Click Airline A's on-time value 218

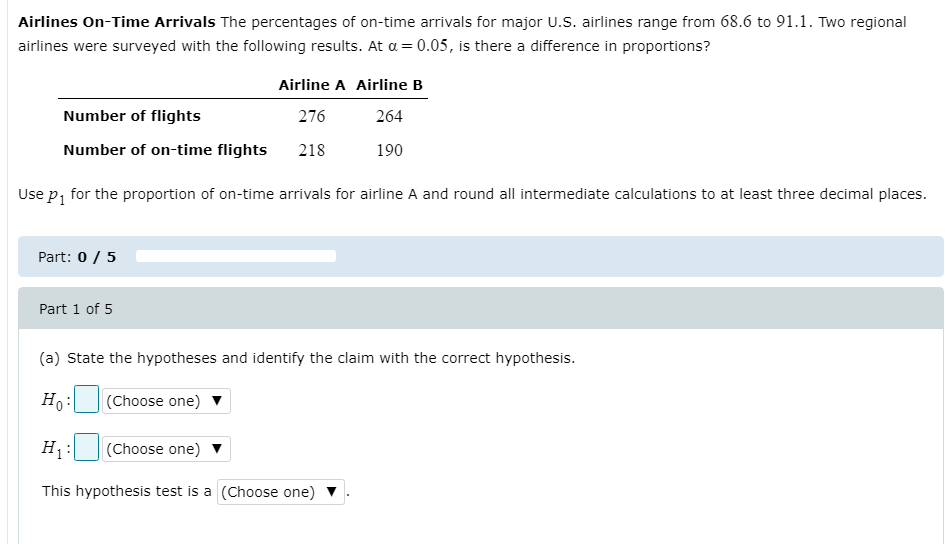pos(311,150)
